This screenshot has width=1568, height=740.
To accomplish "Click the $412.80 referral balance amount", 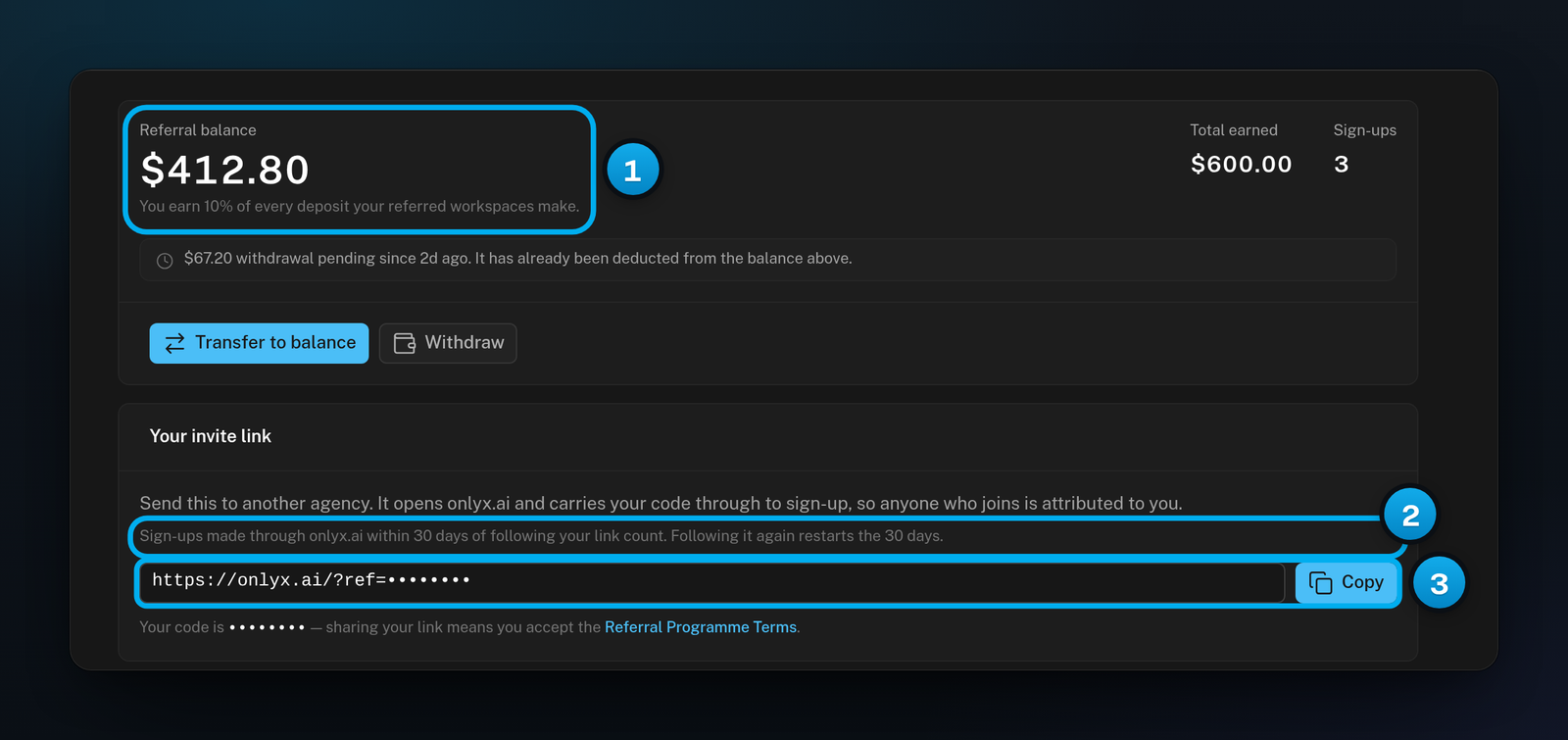I will click(224, 170).
